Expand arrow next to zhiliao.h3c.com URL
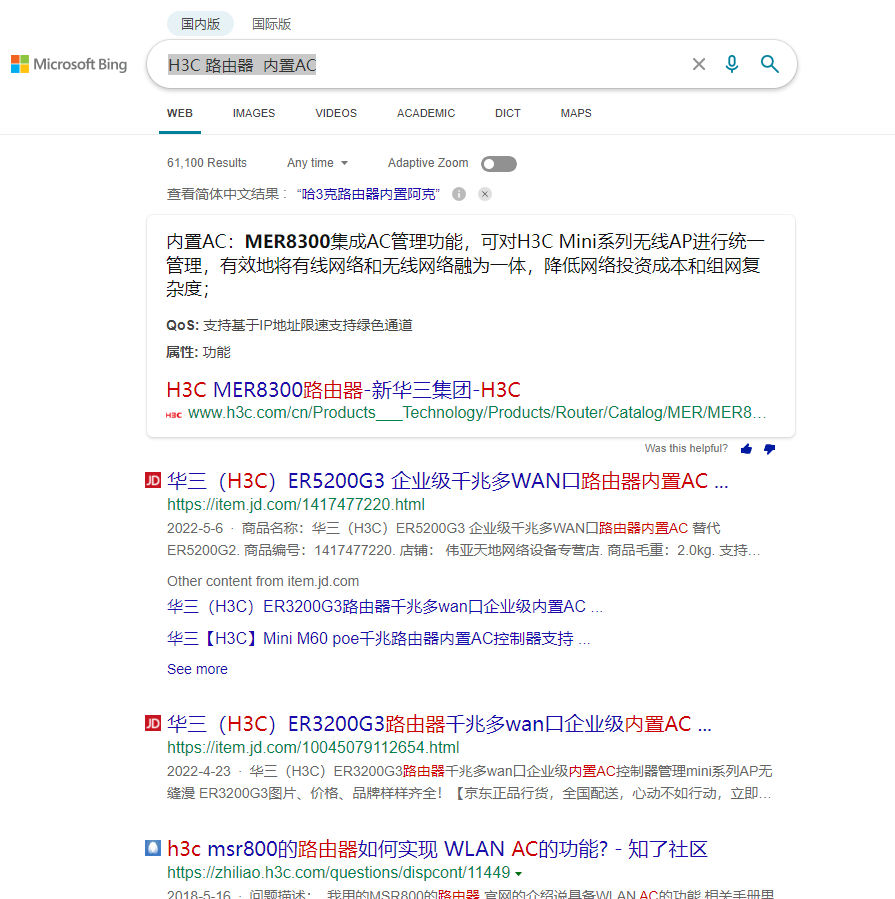 tap(519, 874)
